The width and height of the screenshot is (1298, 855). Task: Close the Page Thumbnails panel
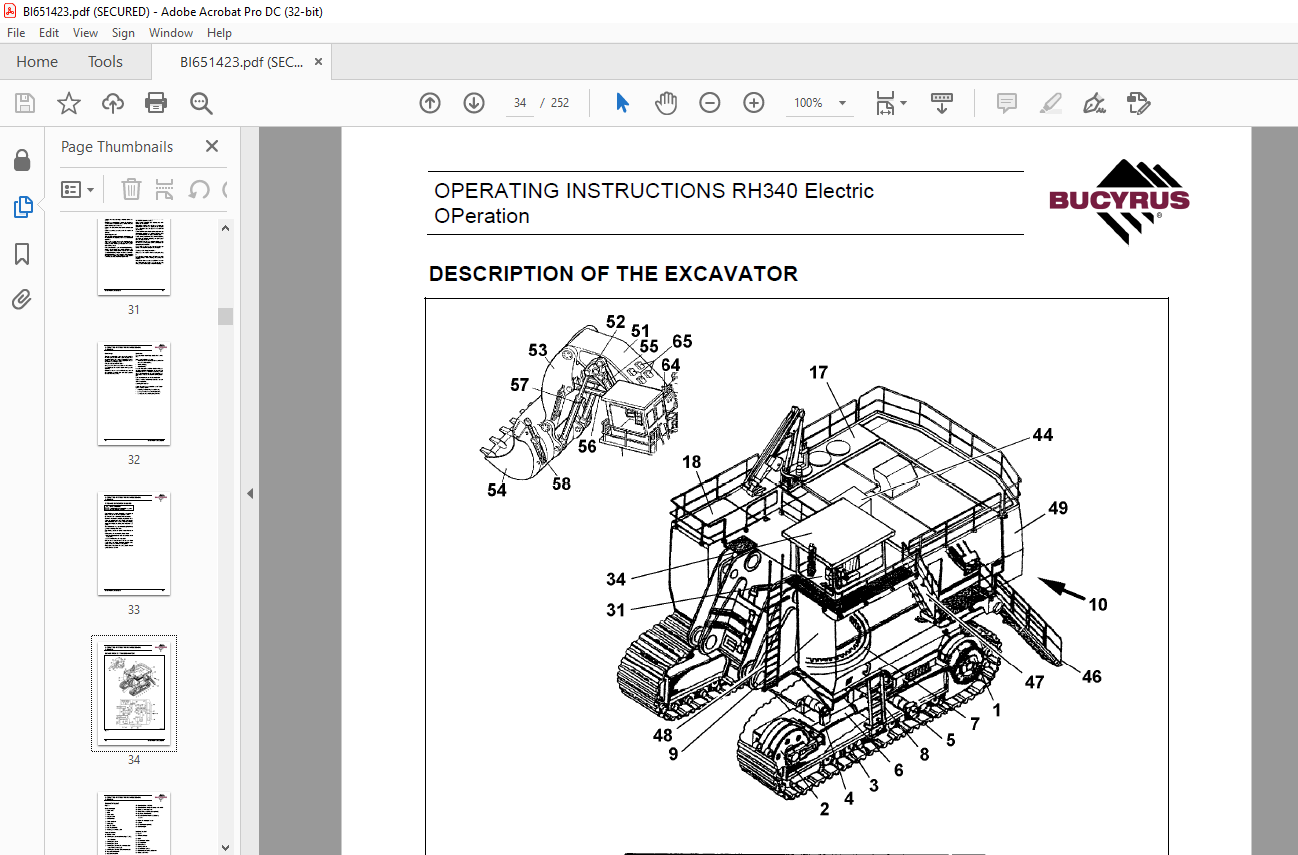click(x=212, y=146)
